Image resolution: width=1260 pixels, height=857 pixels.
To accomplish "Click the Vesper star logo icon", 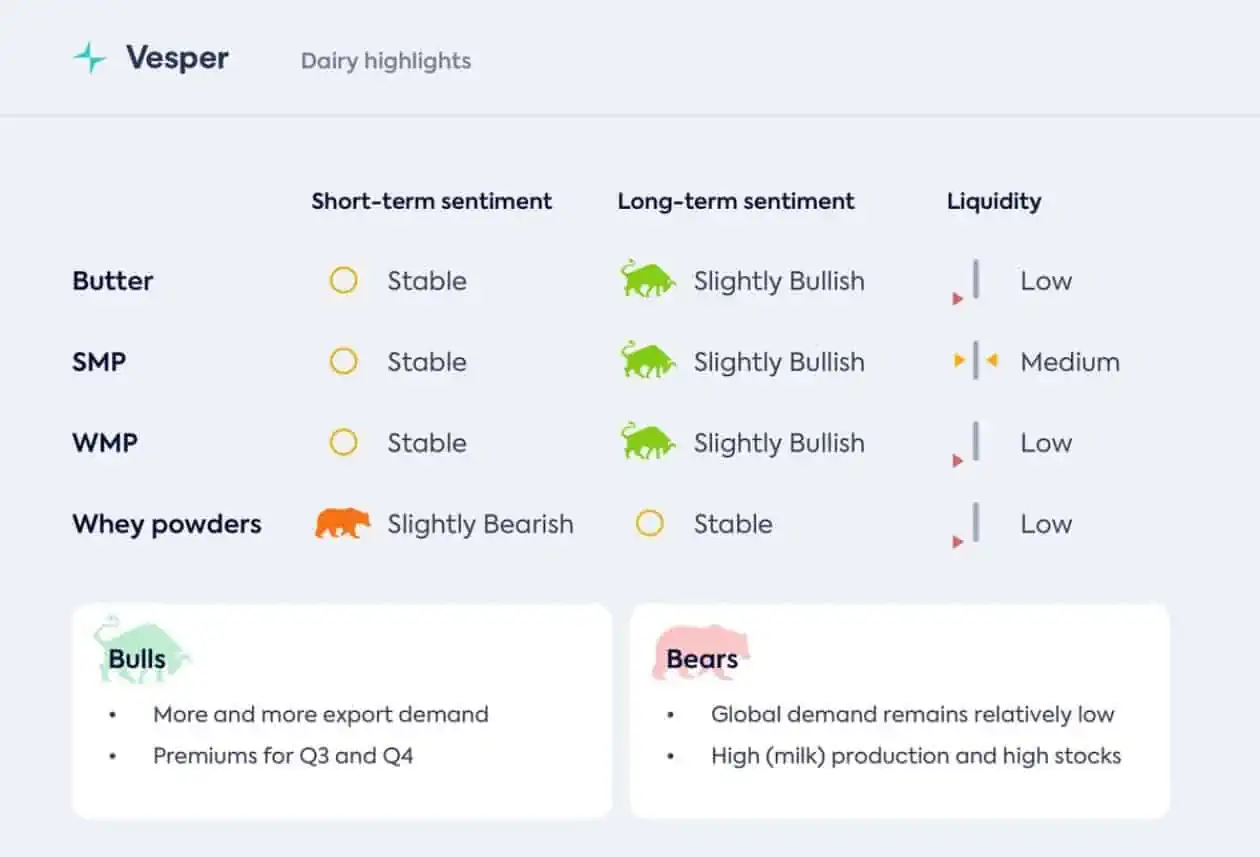I will click(x=90, y=58).
